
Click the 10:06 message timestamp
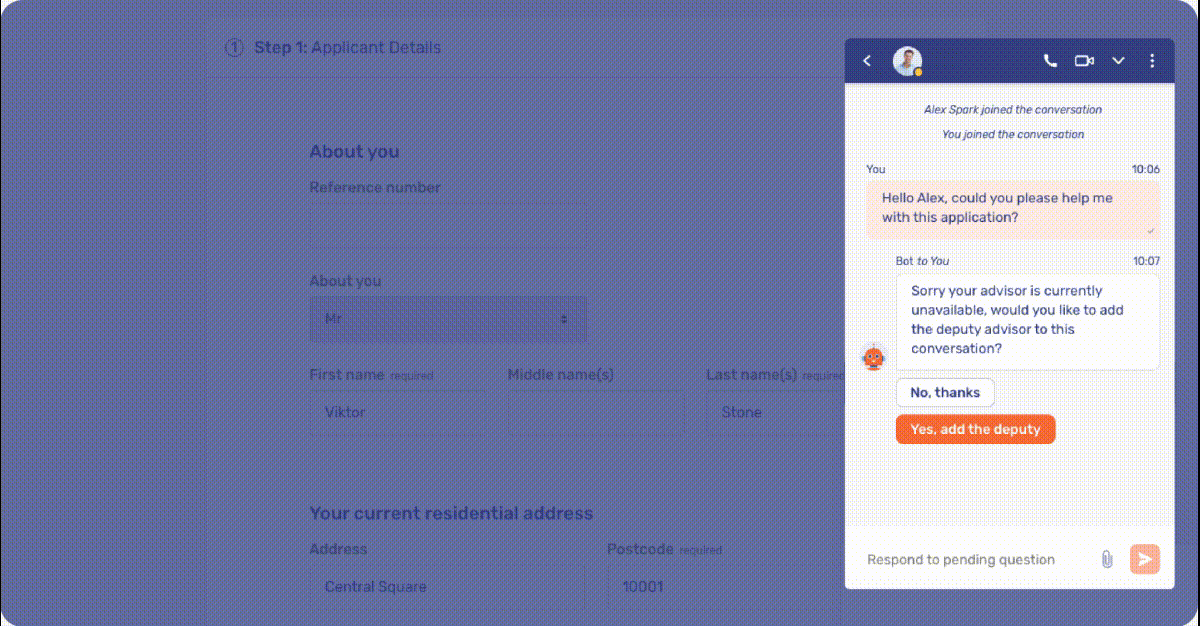point(1146,169)
